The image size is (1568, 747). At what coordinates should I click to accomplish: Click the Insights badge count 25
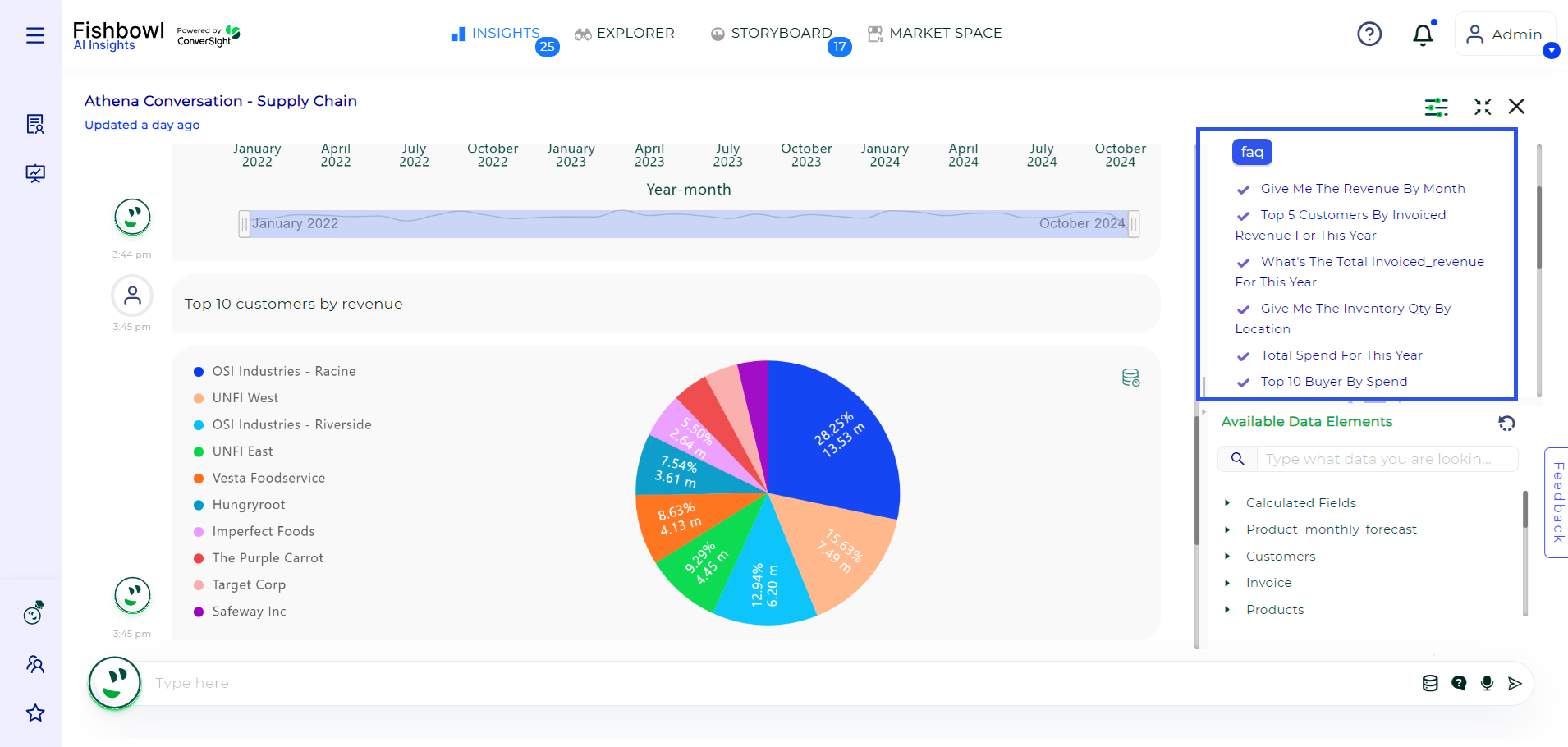548,47
